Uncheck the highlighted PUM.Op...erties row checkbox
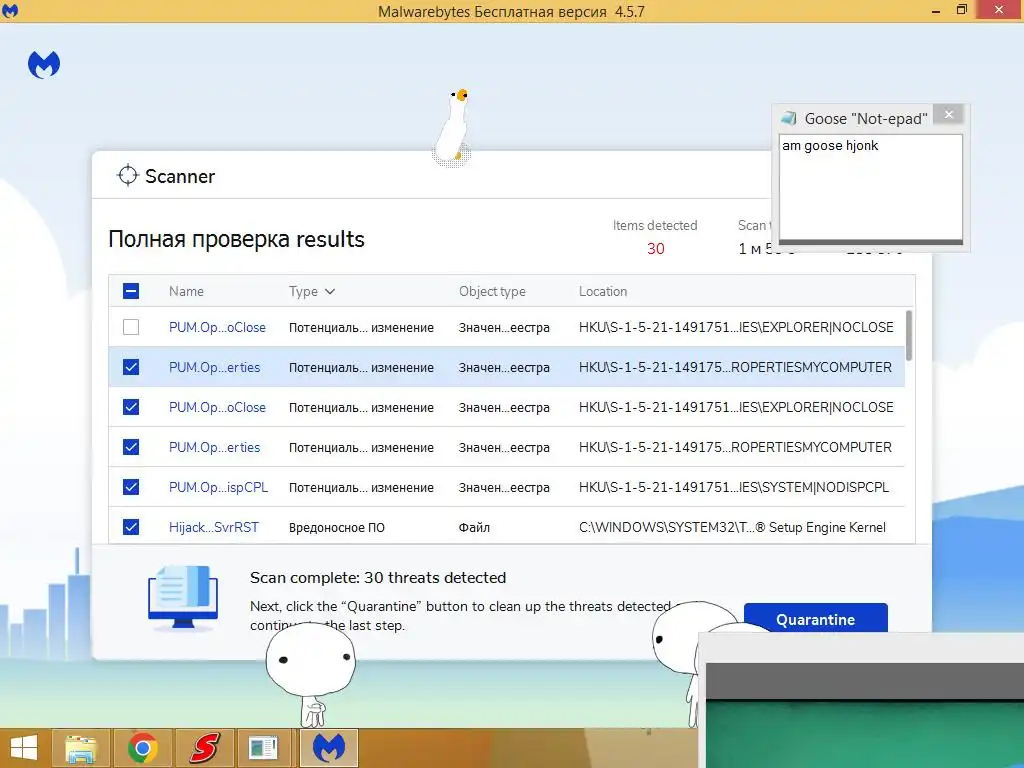The image size is (1024, 768). click(x=131, y=367)
